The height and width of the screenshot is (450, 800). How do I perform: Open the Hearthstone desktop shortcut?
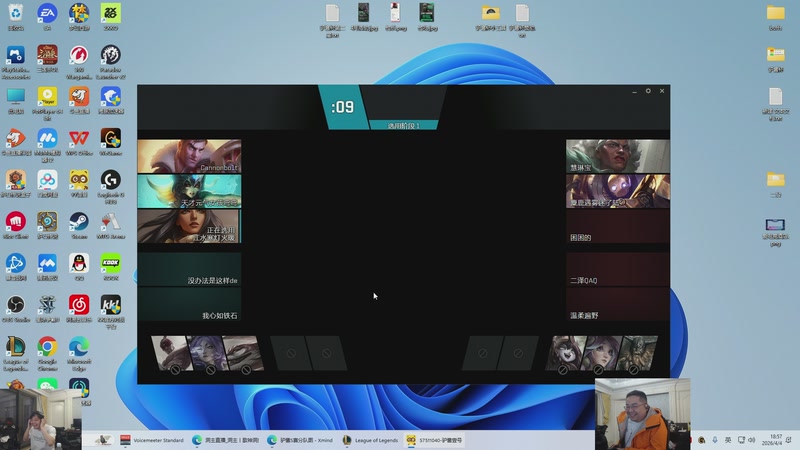(47, 225)
